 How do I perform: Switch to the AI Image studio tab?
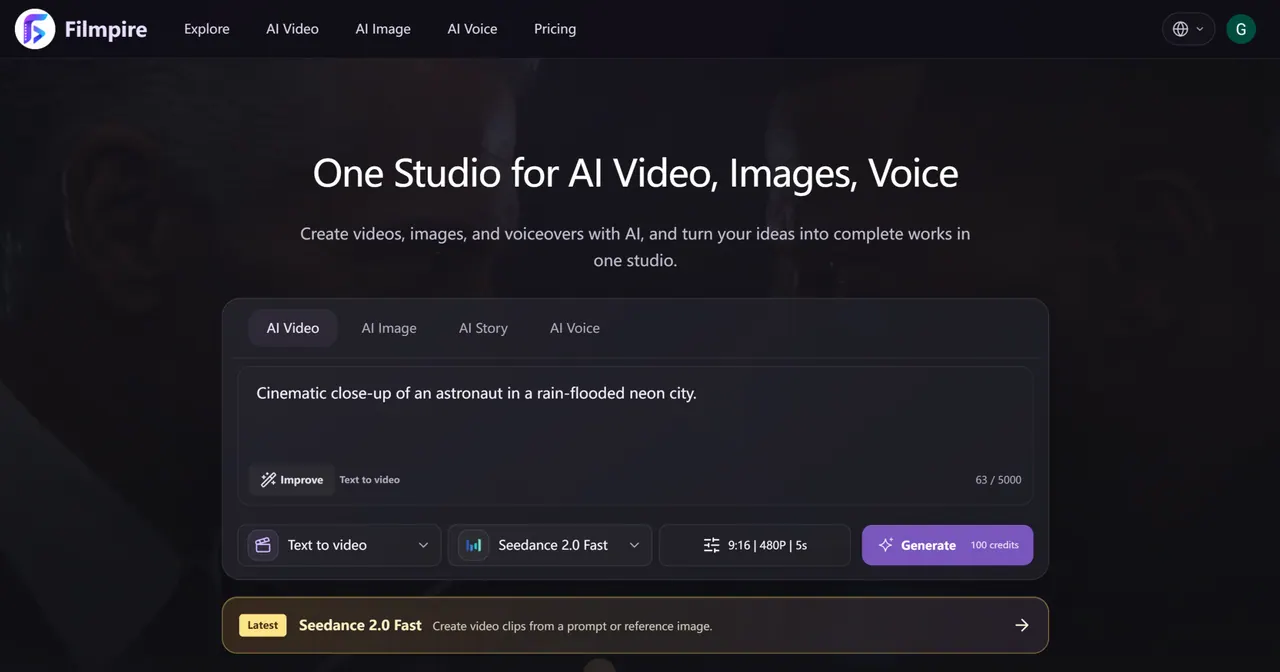[x=389, y=328]
